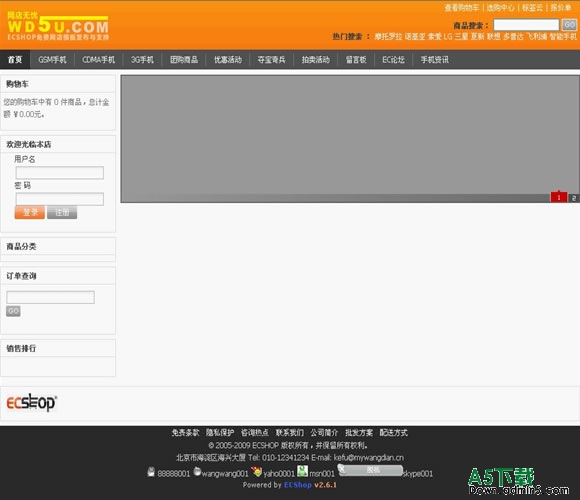Viewport: 580px width, 500px height.
Task: Click hot search keyword 三星
Action: coord(461,37)
